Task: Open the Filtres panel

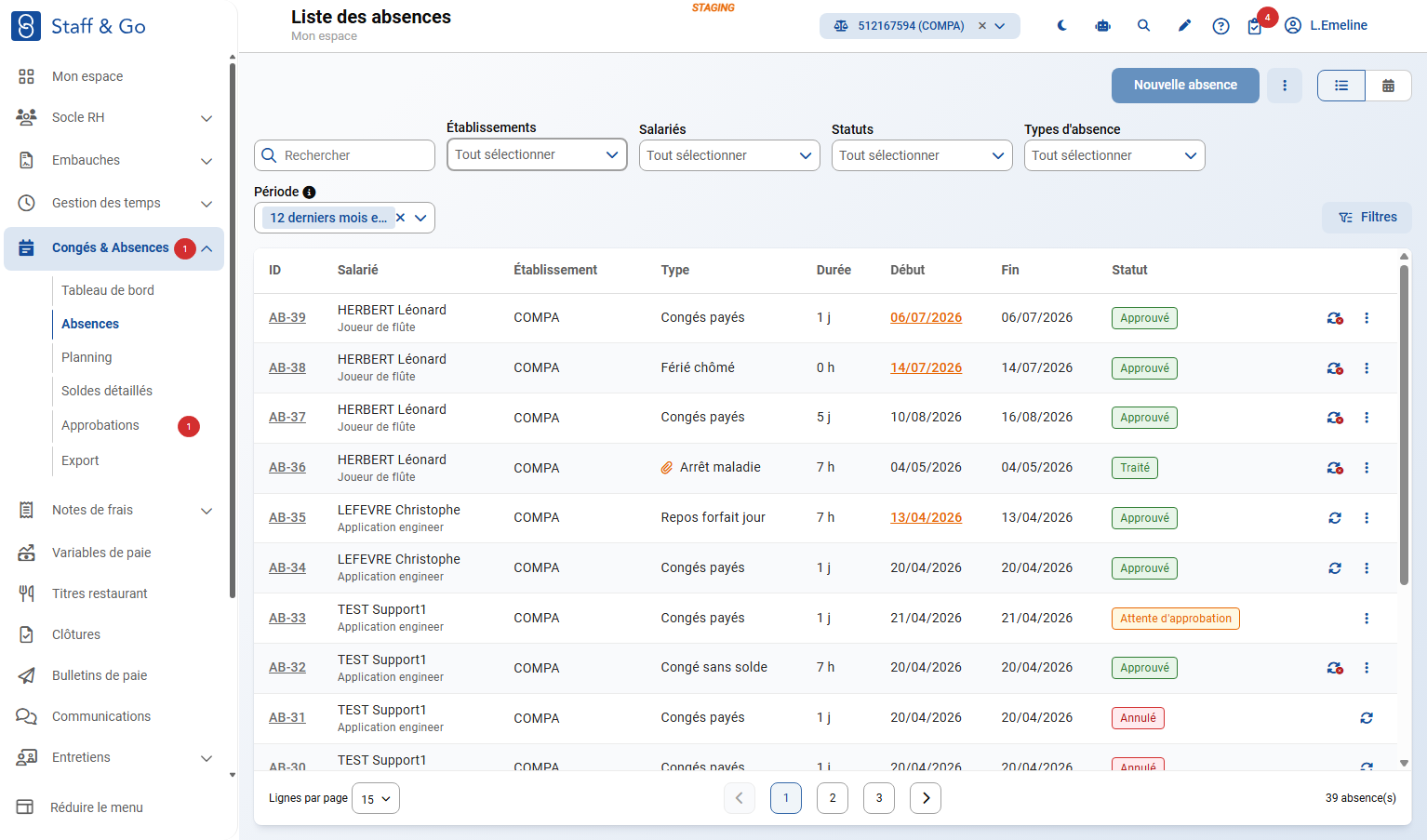Action: pos(1367,218)
